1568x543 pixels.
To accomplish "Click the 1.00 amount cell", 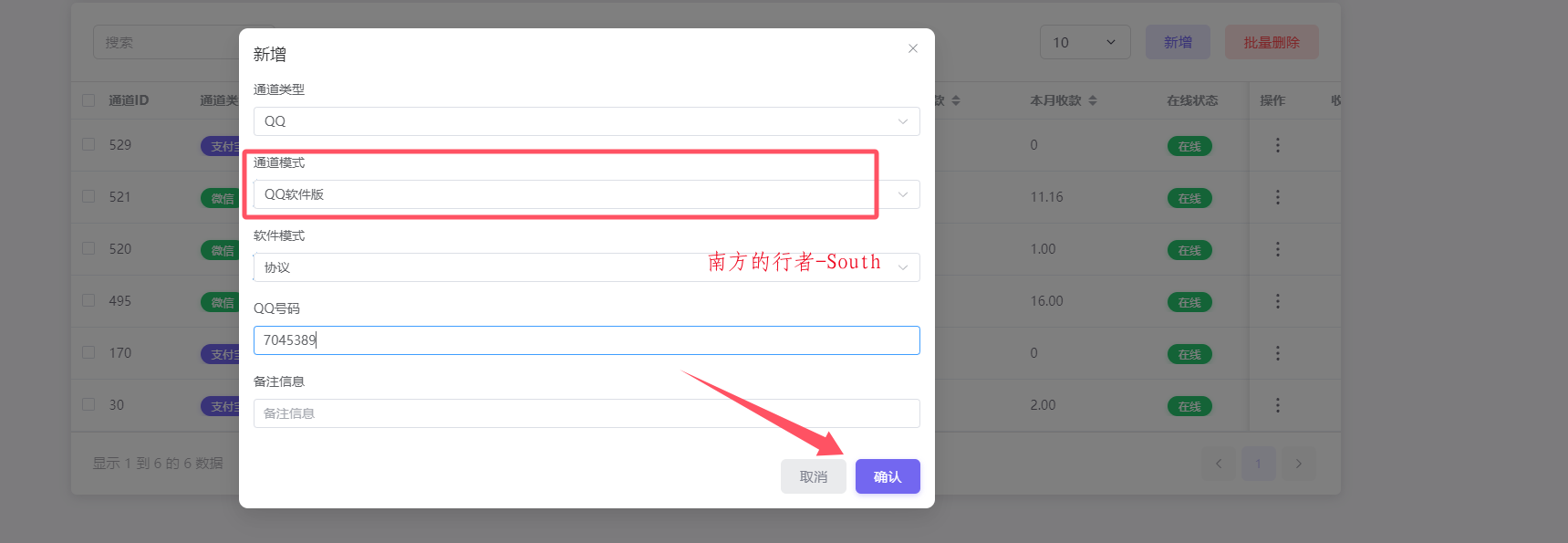I will pyautogui.click(x=1043, y=249).
